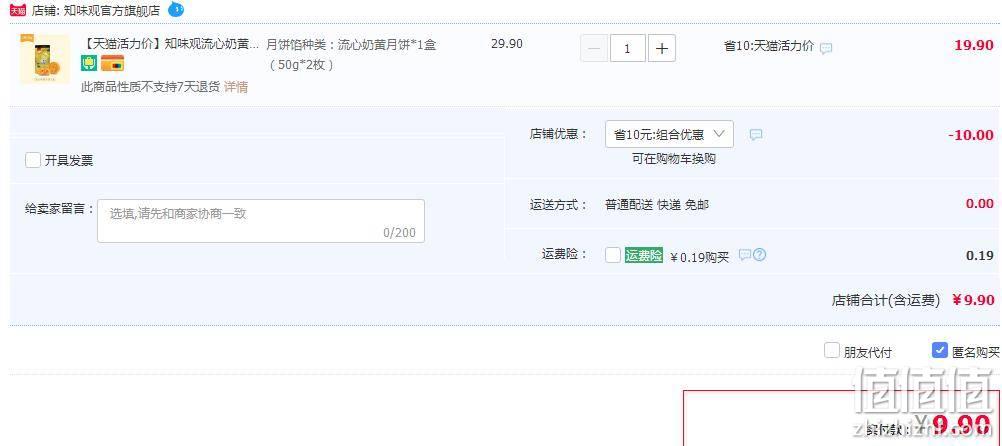The width and height of the screenshot is (1002, 446).
Task: Click the mooncake product thumbnail
Action: coord(45,59)
